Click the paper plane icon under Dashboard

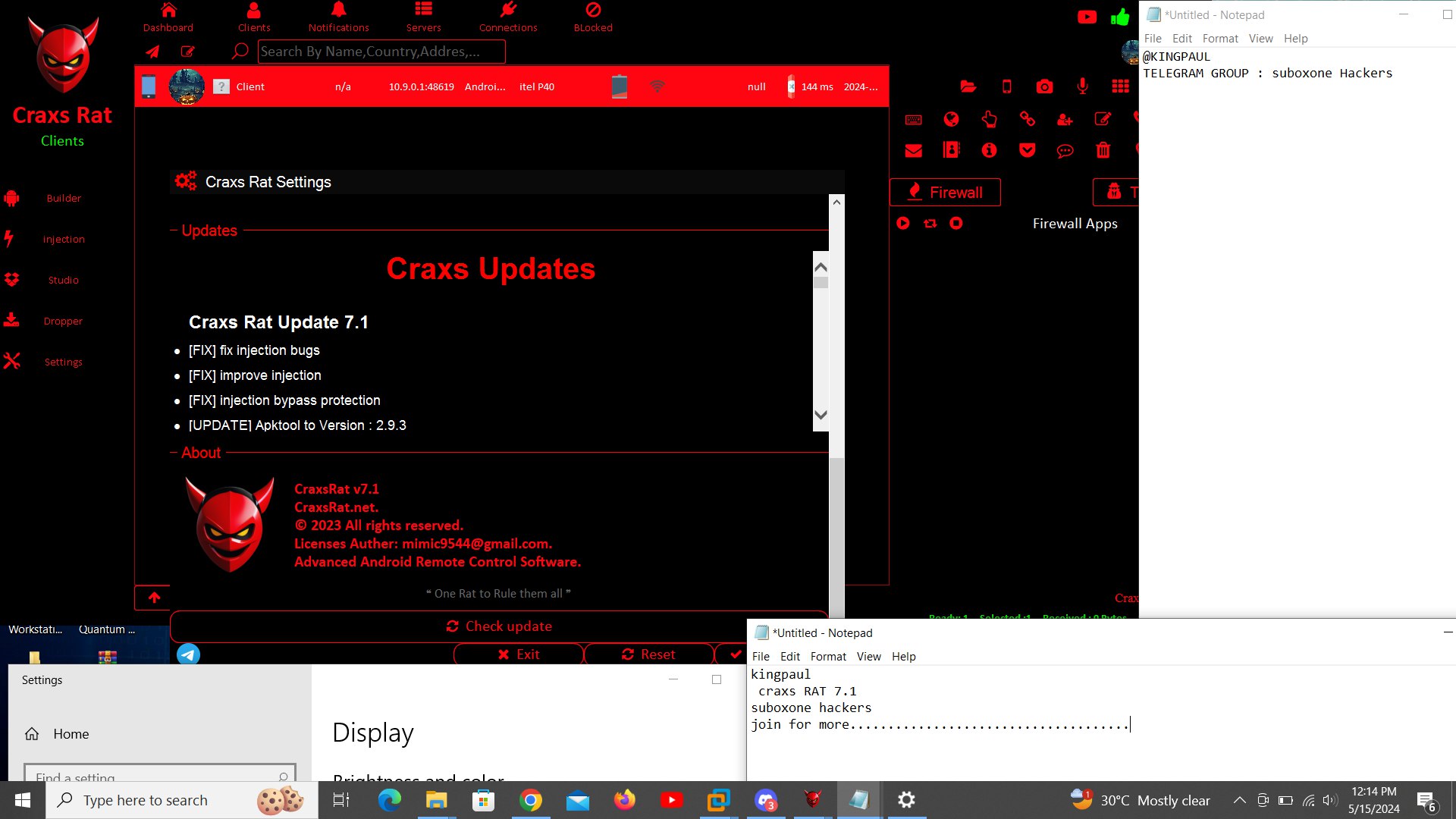click(152, 52)
